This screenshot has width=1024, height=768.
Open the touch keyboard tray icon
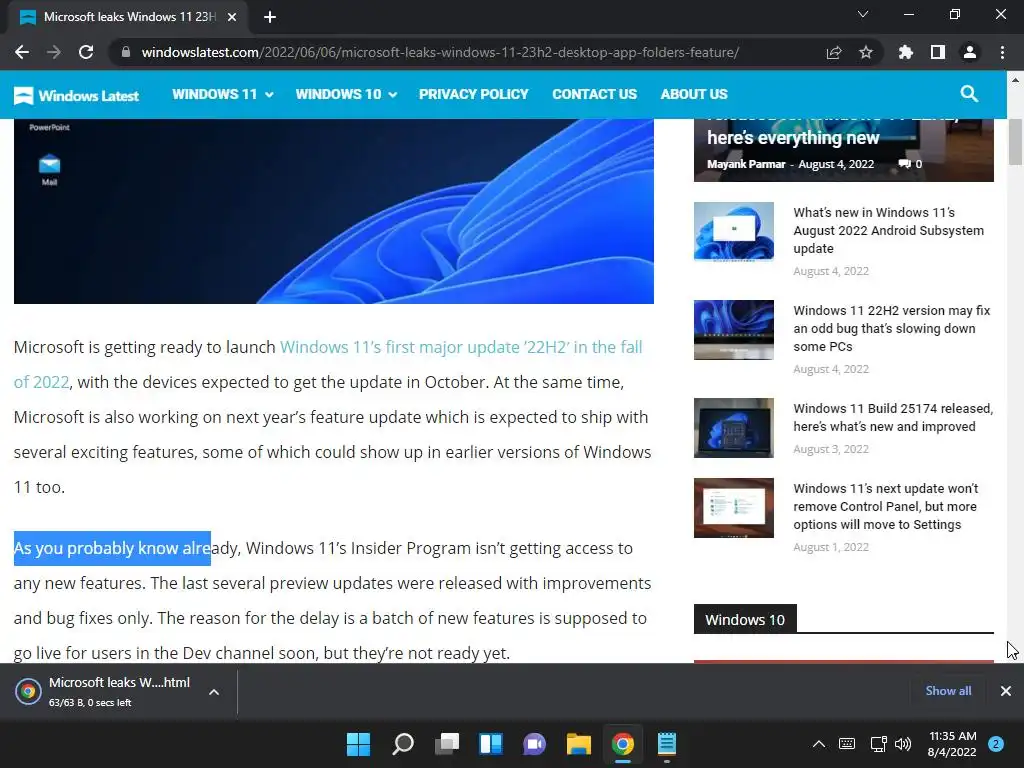tap(847, 744)
